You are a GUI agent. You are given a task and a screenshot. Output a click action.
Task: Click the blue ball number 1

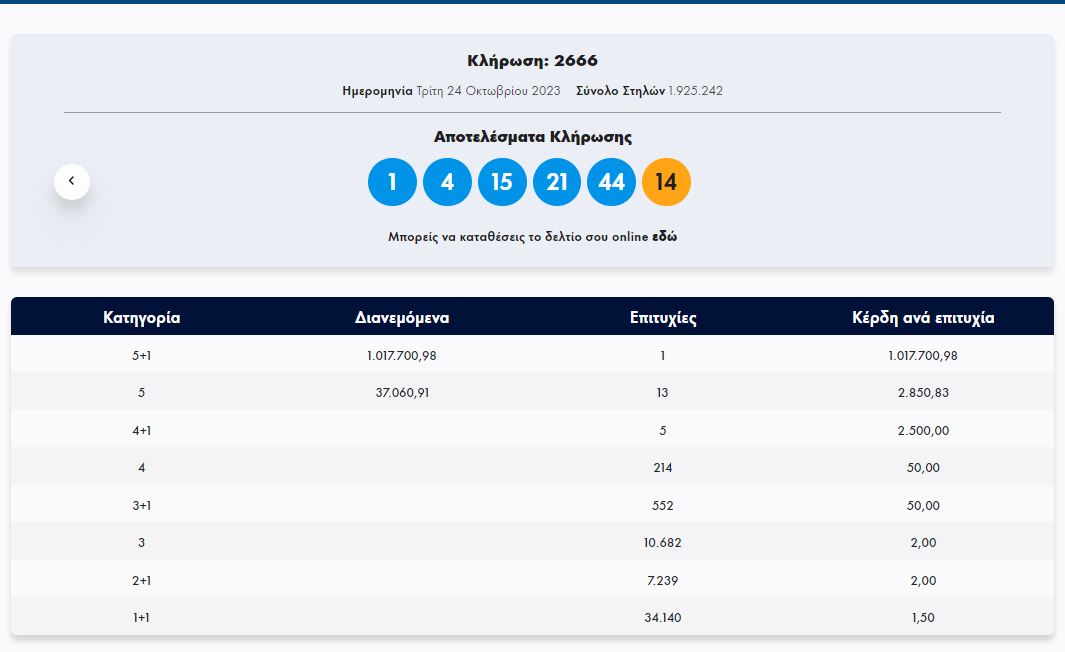pos(392,182)
